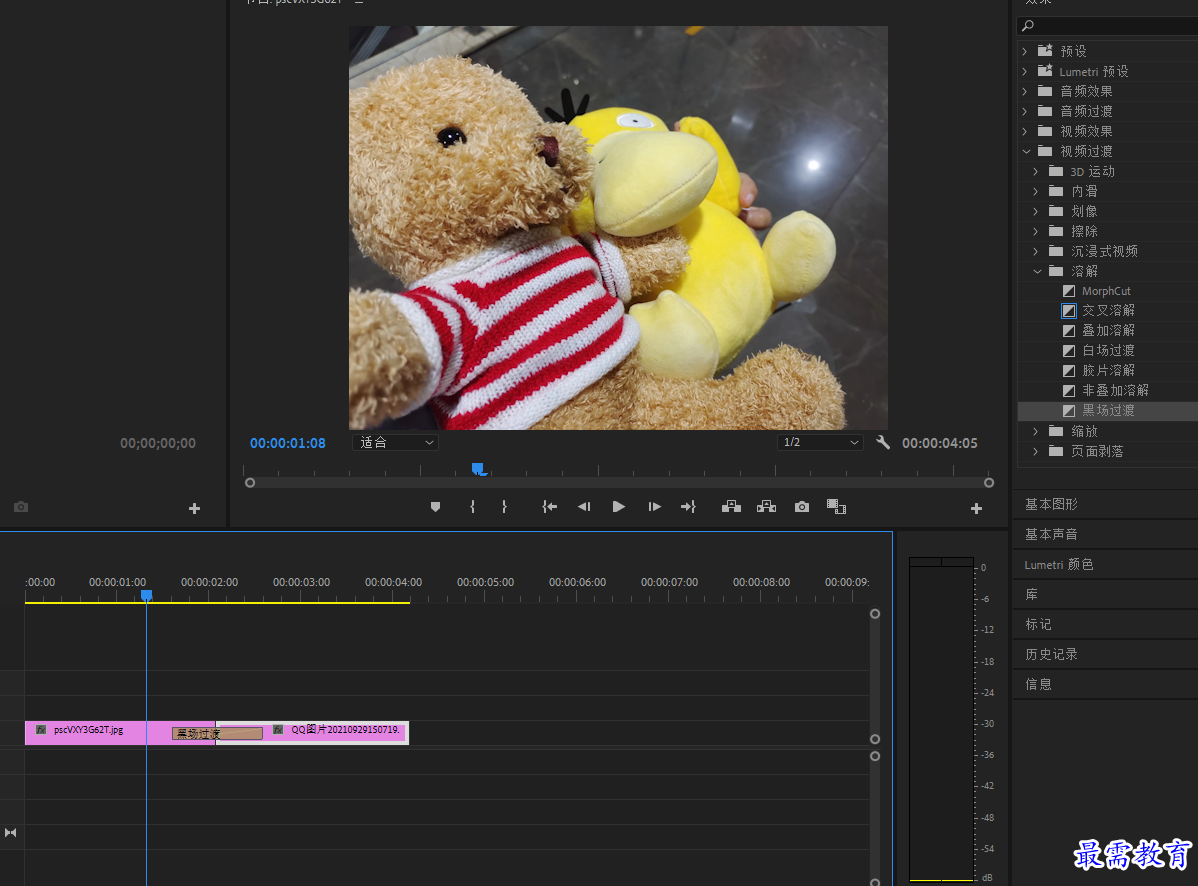
Task: Click the effects search field
Action: click(x=1107, y=26)
